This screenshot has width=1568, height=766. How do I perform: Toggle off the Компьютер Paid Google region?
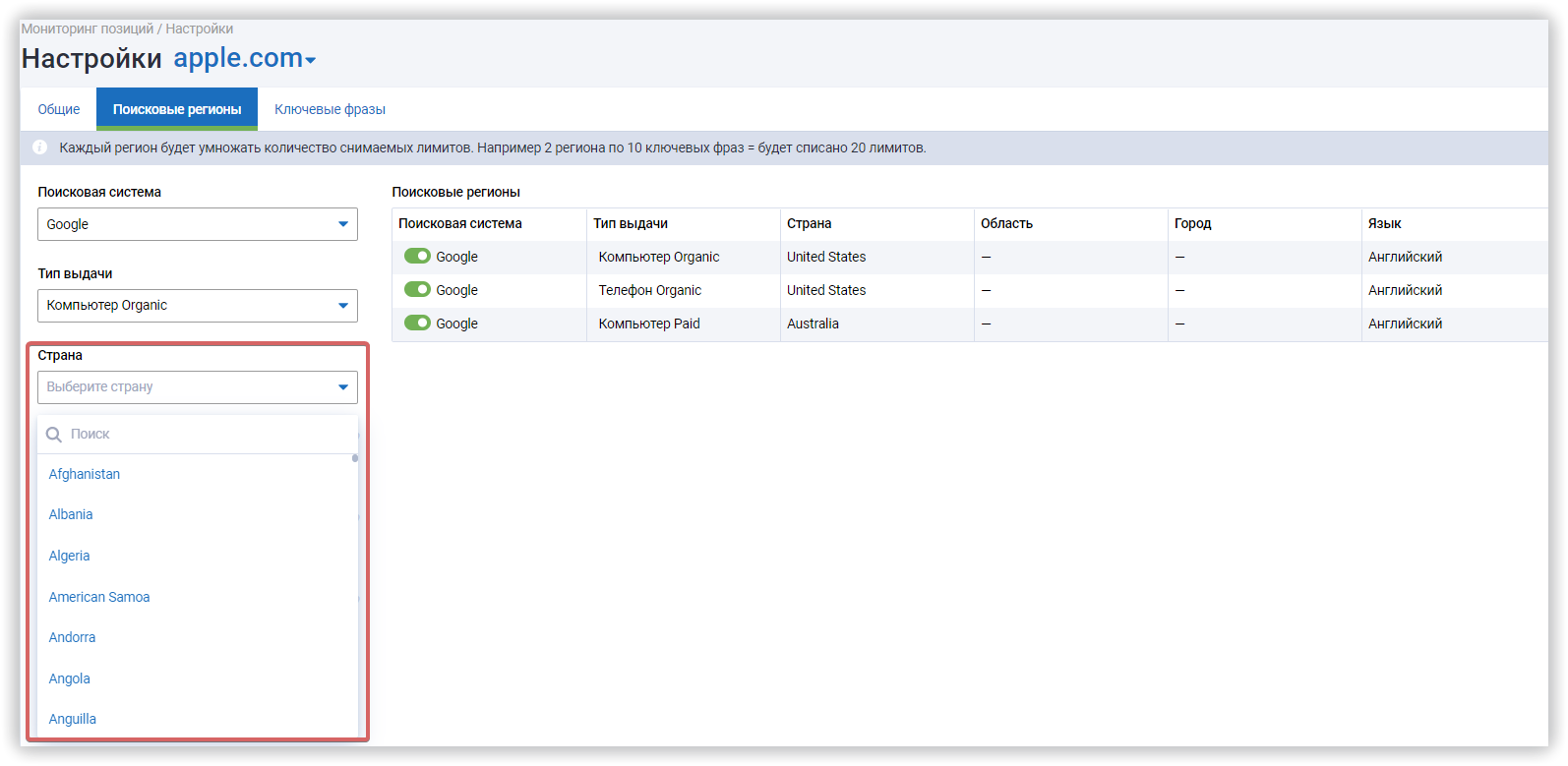click(x=417, y=323)
